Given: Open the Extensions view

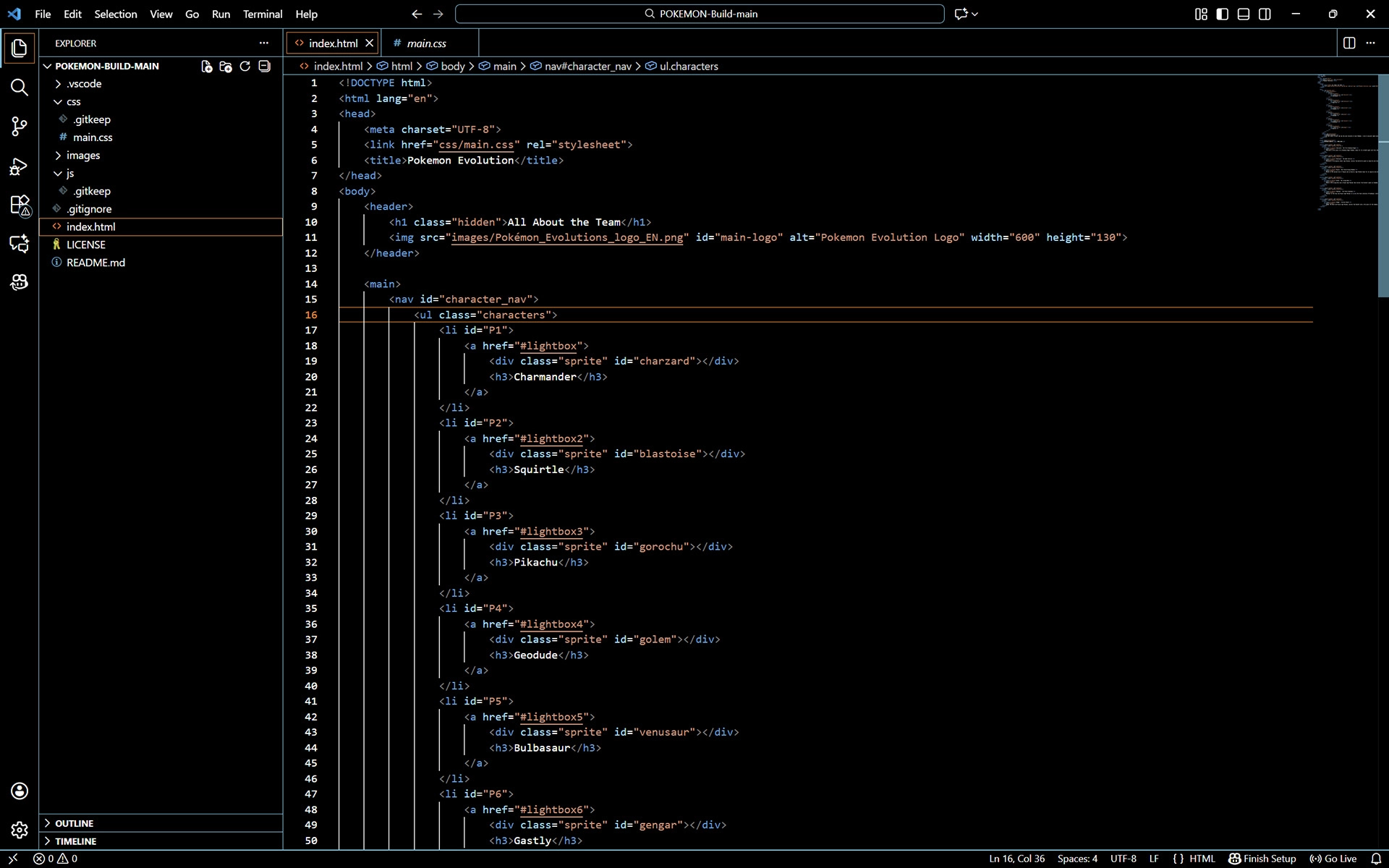Looking at the screenshot, I should coord(20,205).
